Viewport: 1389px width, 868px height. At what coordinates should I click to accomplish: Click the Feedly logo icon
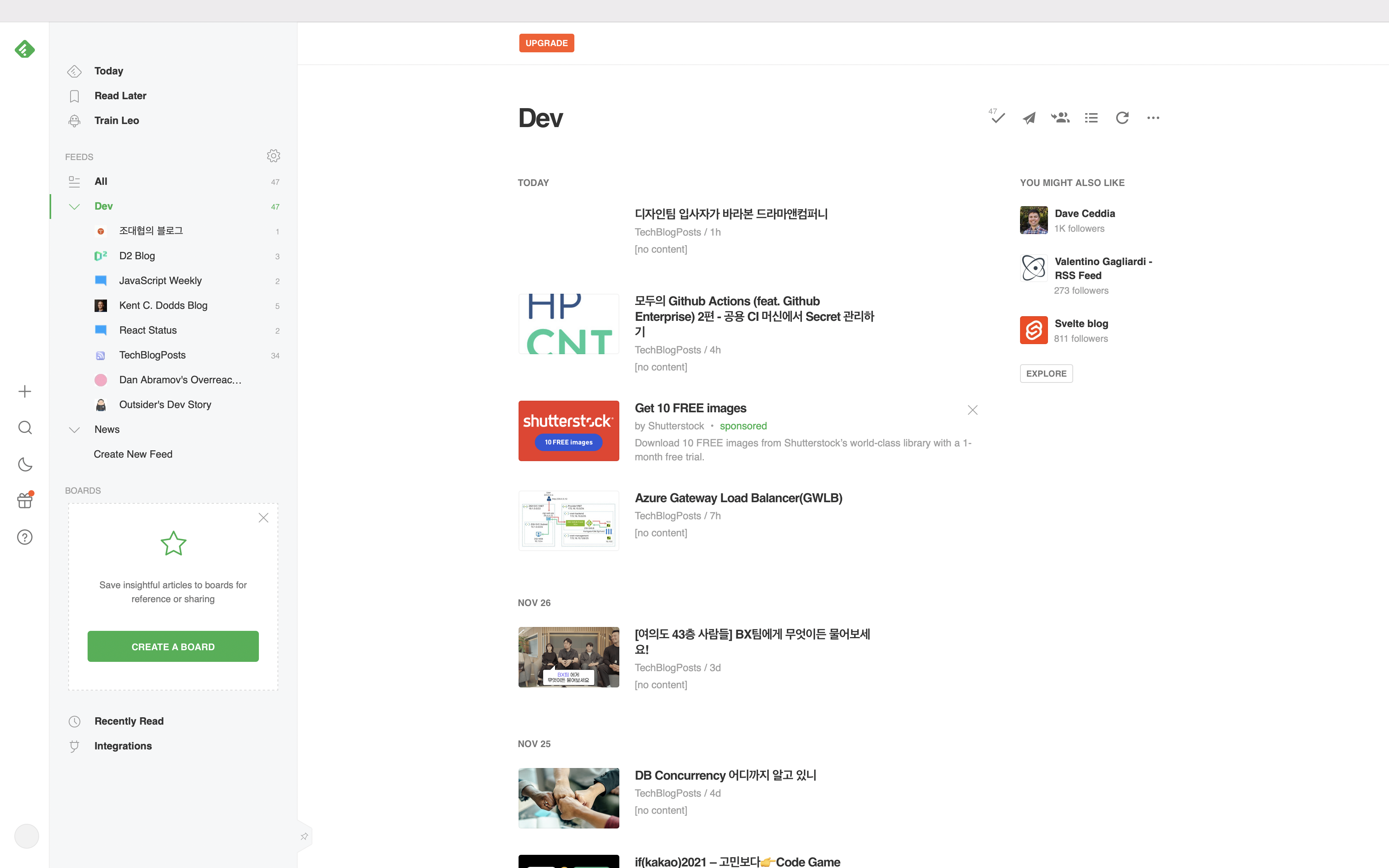[25, 49]
